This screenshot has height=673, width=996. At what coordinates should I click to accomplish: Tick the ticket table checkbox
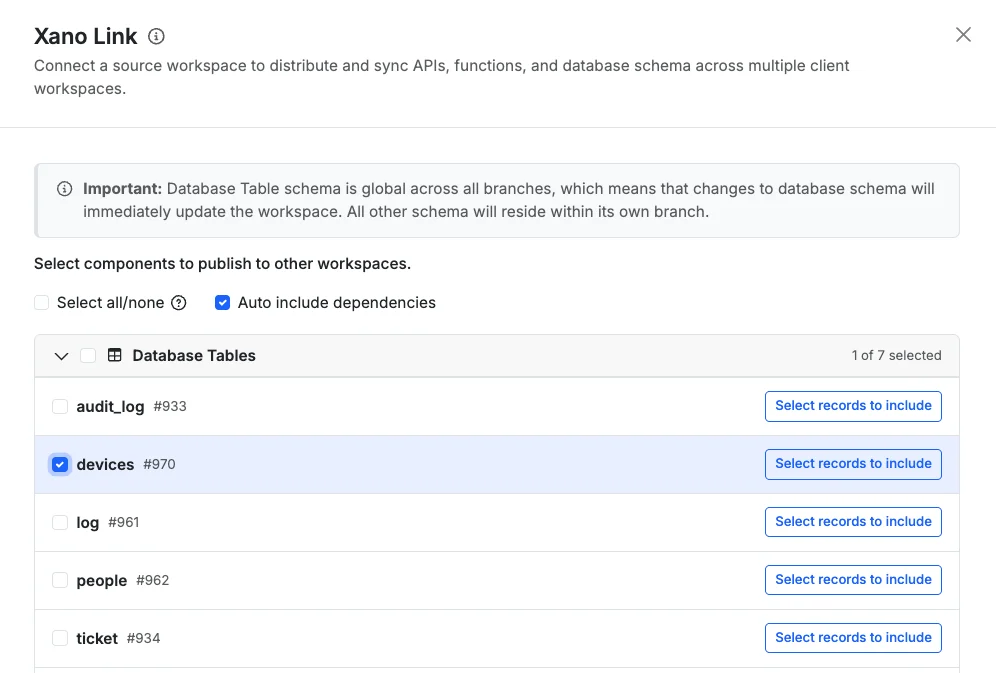[60, 638]
